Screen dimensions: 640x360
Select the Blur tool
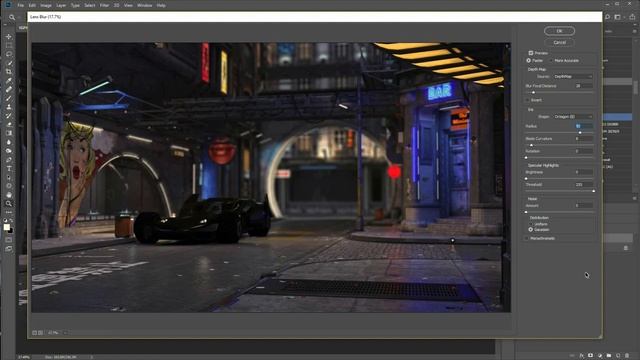[9, 142]
